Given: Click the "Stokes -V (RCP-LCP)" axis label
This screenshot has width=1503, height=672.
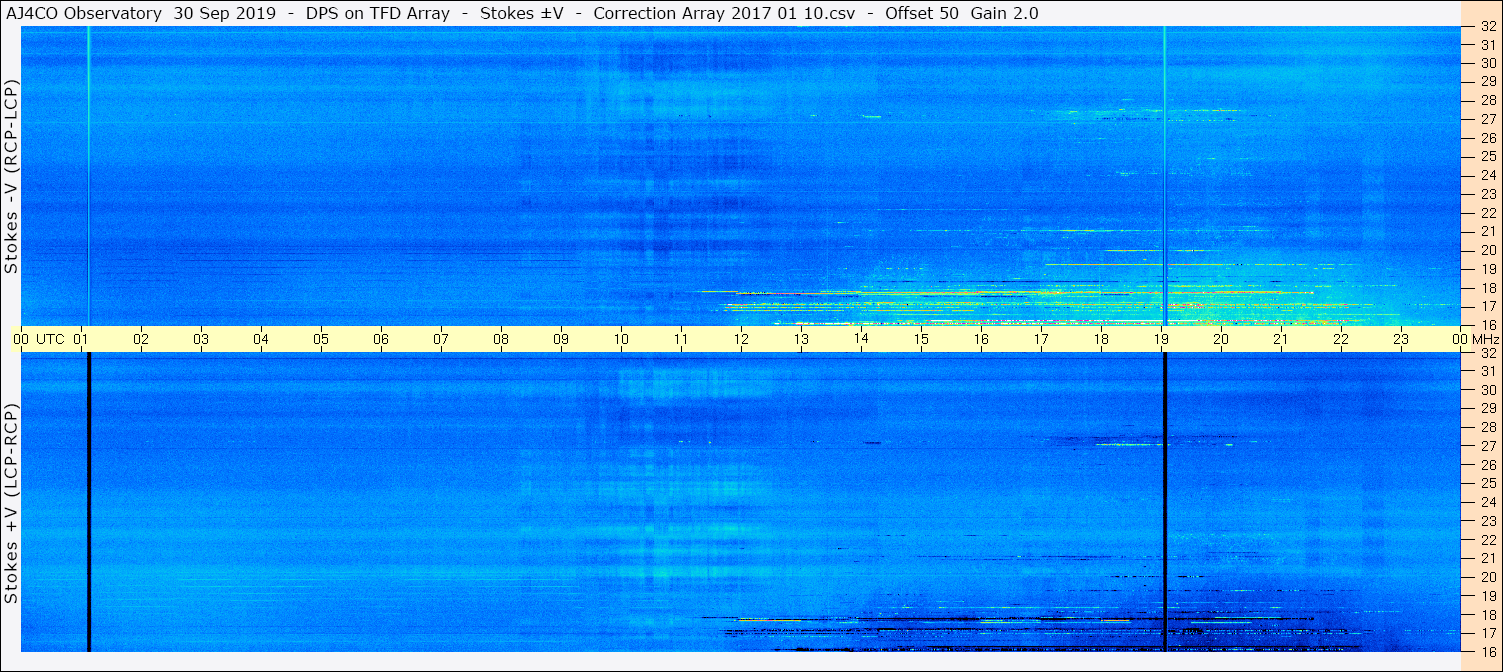Looking at the screenshot, I should (12, 176).
